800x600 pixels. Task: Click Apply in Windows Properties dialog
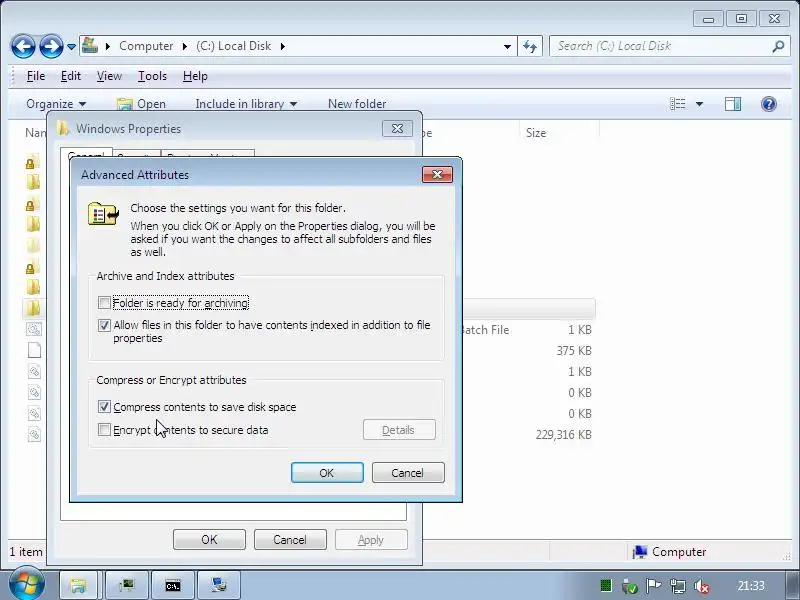[x=371, y=539]
